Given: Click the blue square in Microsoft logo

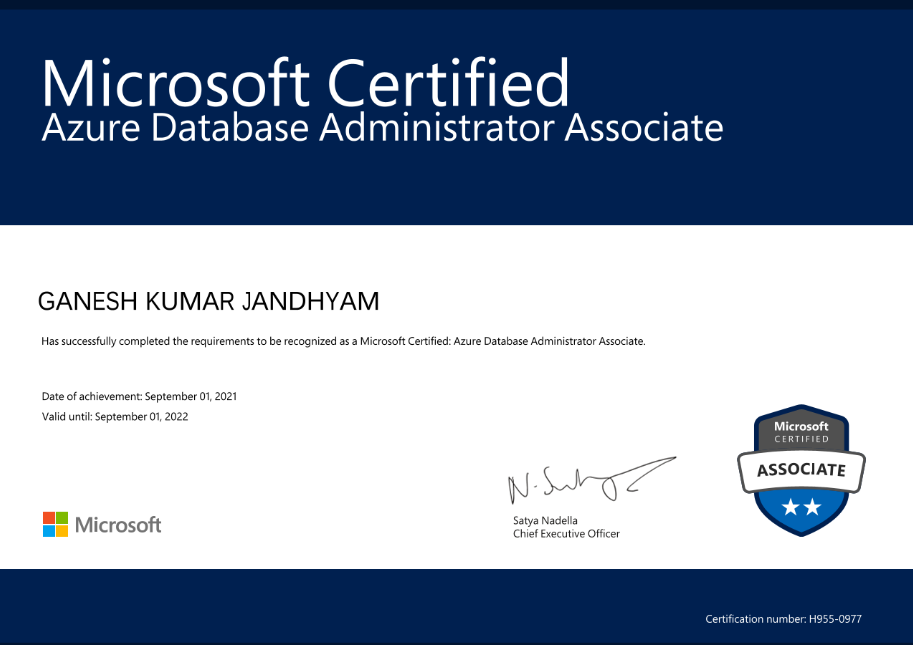Looking at the screenshot, I should 49,531.
